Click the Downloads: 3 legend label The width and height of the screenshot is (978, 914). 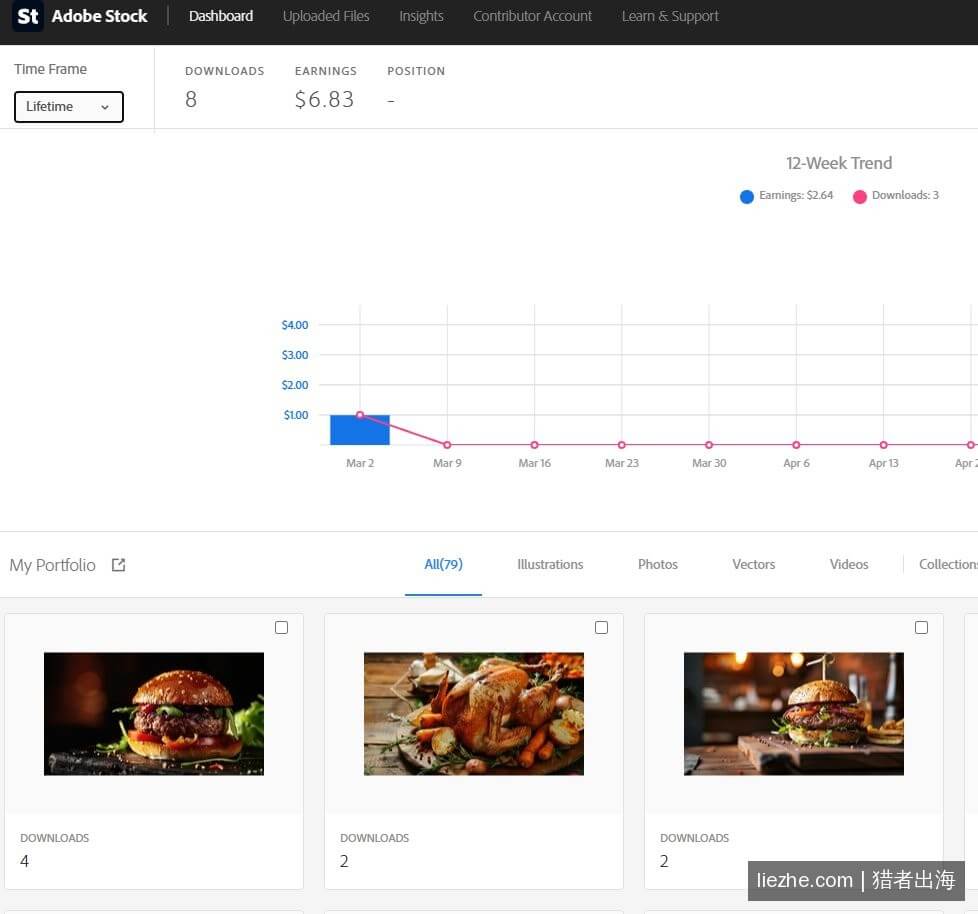pos(905,195)
